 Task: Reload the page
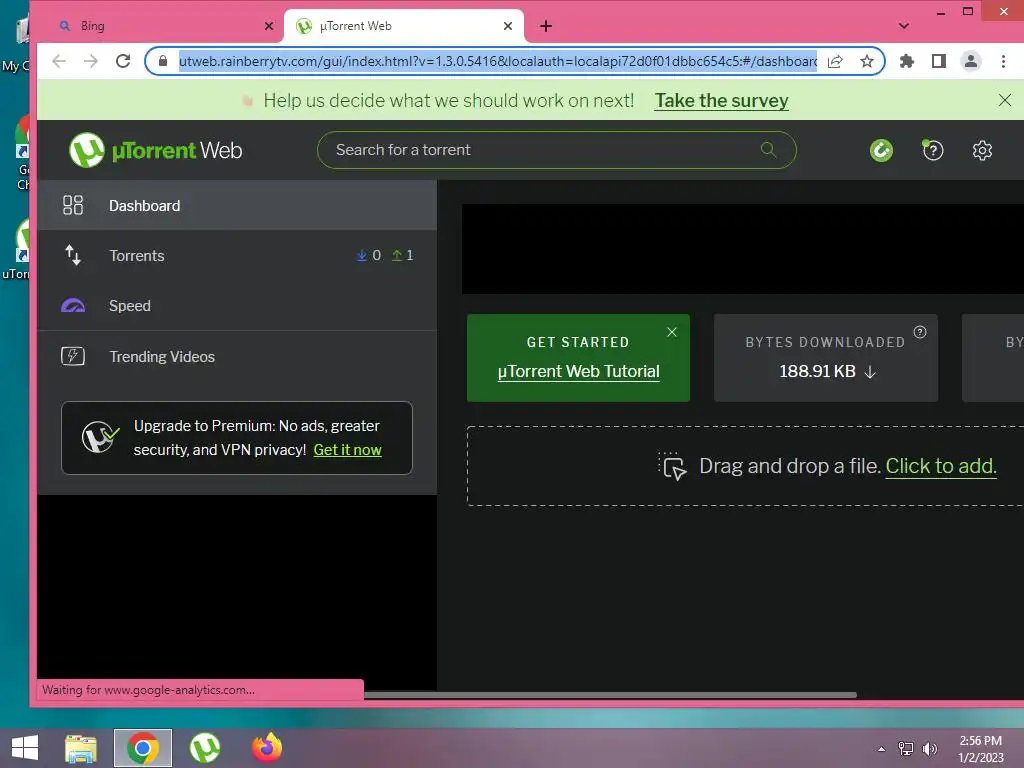coord(123,61)
